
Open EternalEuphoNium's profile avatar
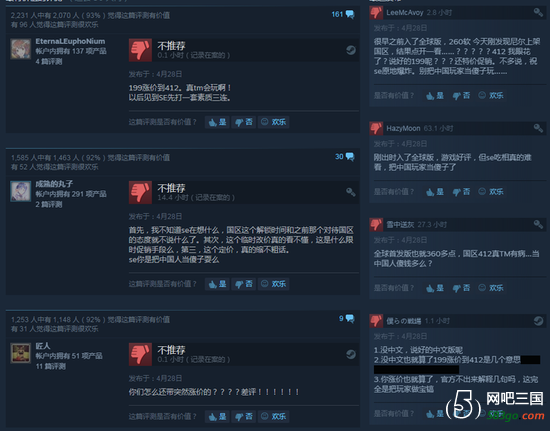[20, 49]
